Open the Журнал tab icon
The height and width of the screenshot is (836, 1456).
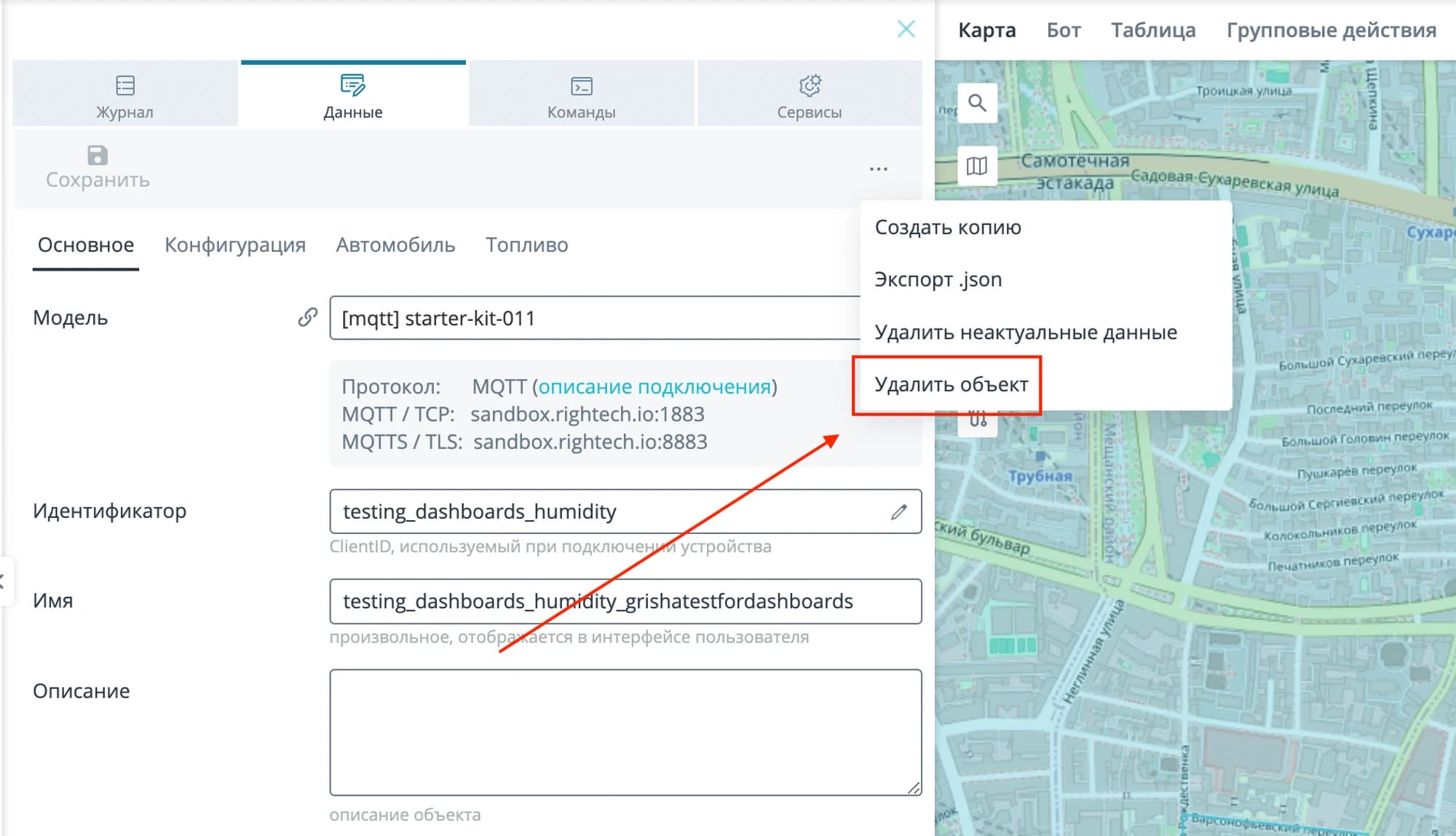click(125, 85)
